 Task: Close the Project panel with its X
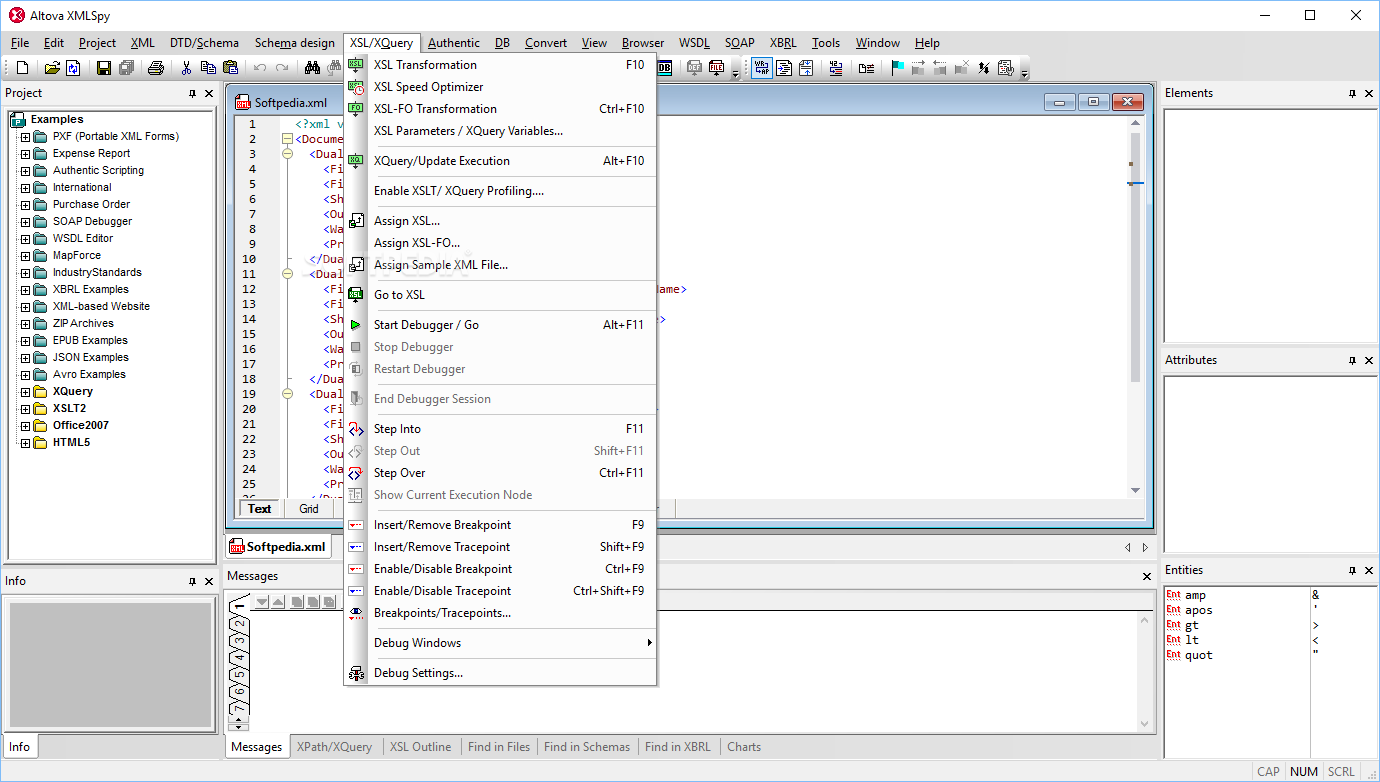209,93
